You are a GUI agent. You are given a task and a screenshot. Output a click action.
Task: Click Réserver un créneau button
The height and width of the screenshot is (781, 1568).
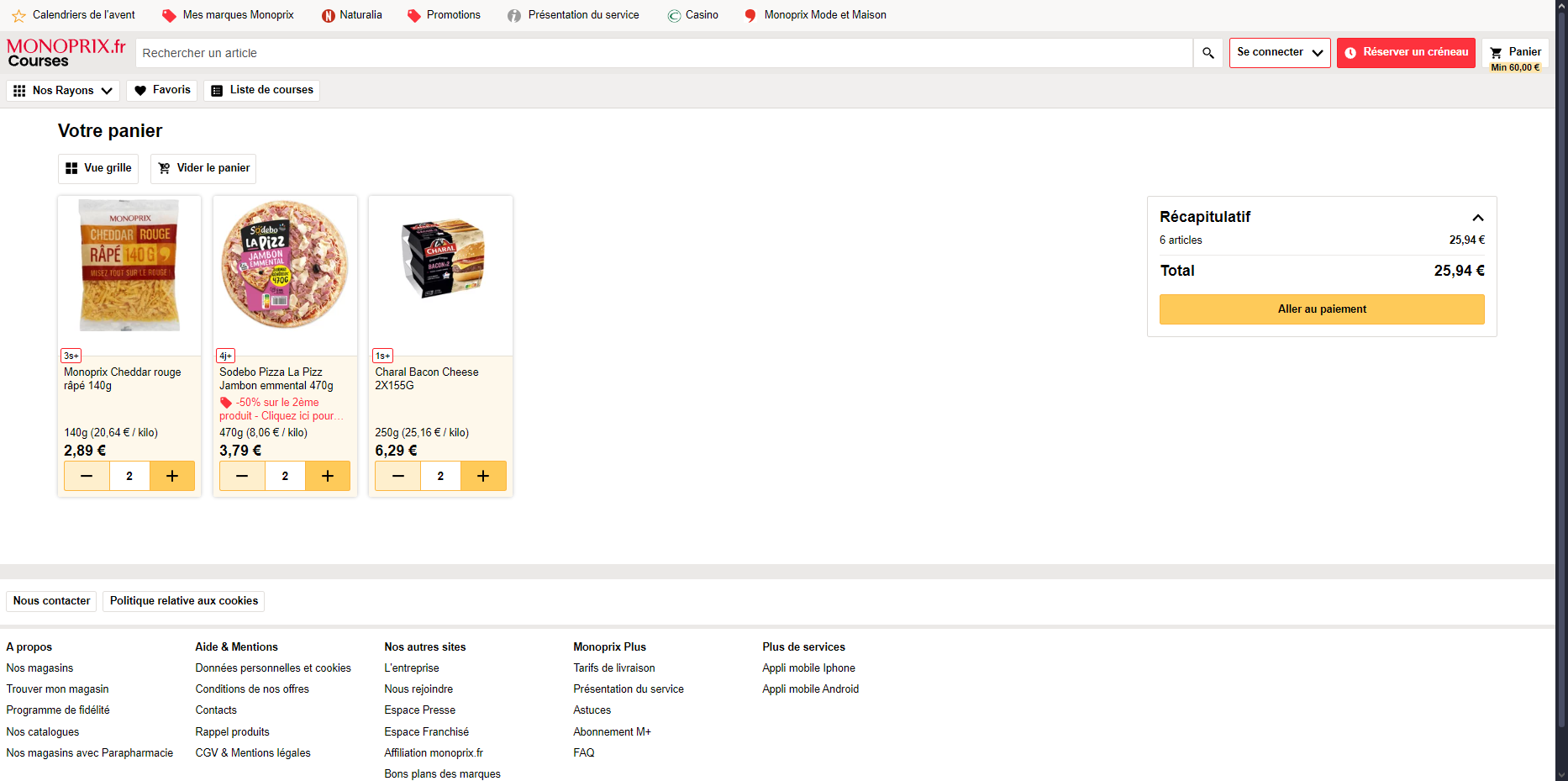click(x=1406, y=53)
